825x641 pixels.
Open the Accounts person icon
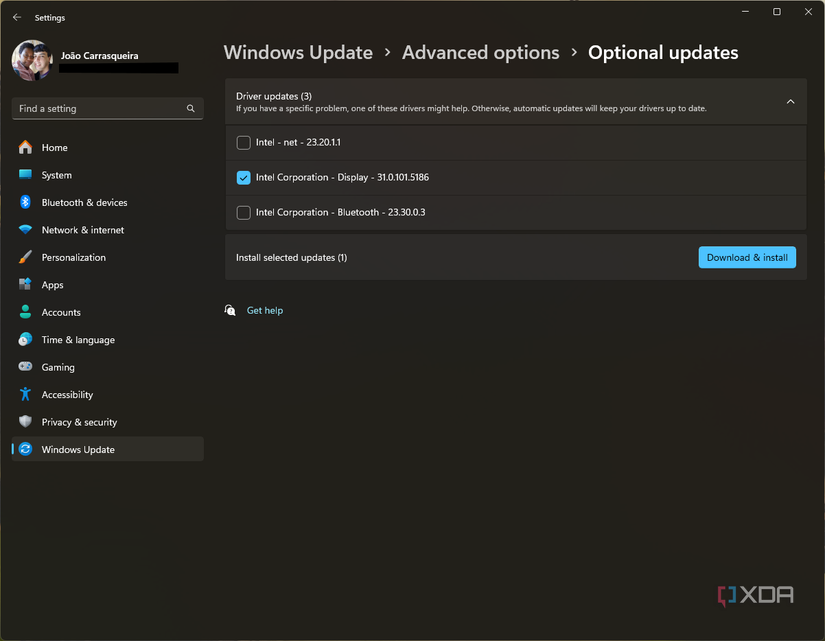coord(25,312)
